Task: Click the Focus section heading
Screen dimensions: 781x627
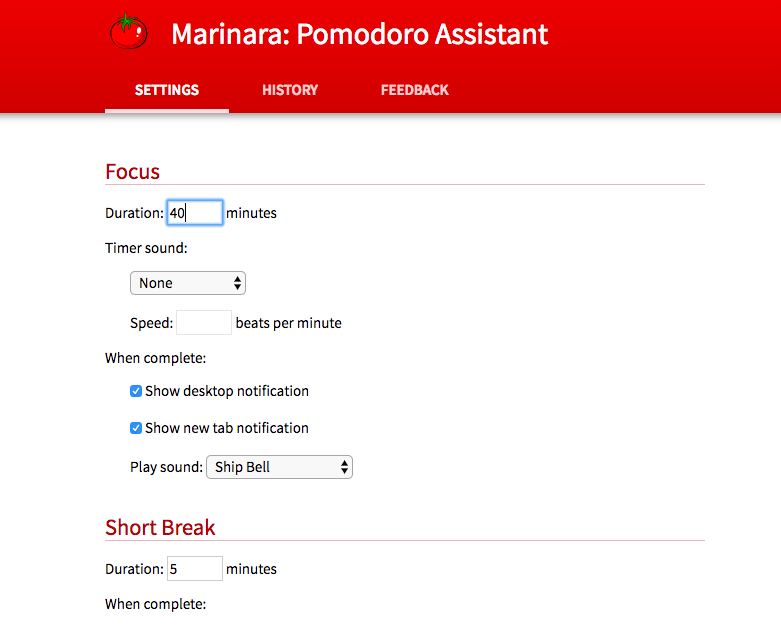Action: 132,172
